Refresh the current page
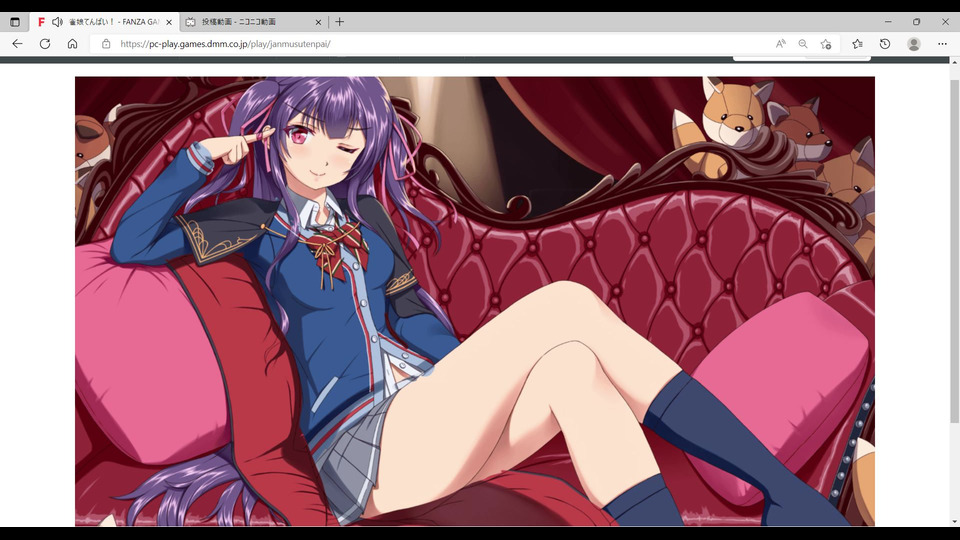This screenshot has height=540, width=960. pos(45,44)
